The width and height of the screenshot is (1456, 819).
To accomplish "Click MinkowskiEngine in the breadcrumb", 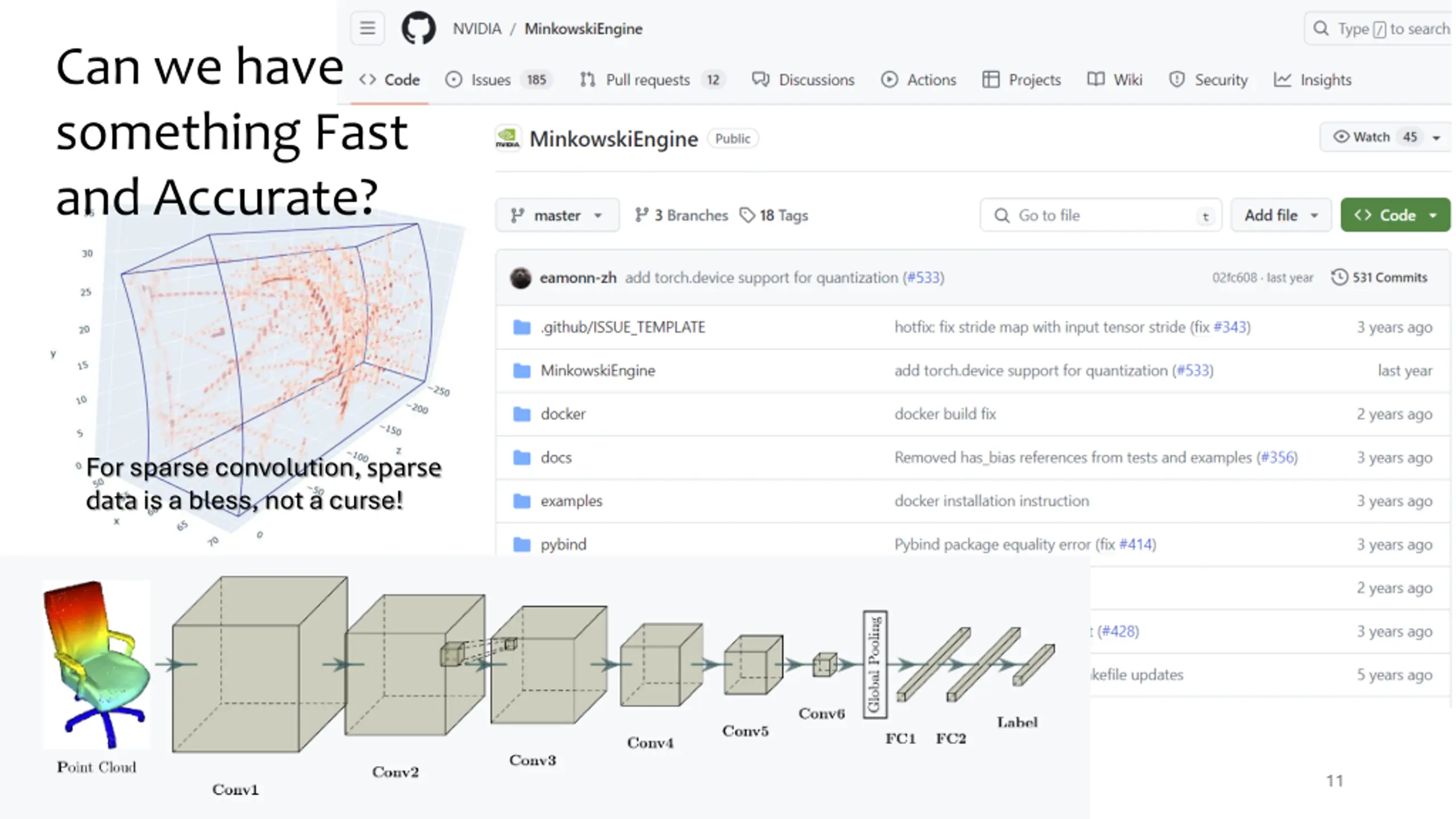I will (x=583, y=28).
